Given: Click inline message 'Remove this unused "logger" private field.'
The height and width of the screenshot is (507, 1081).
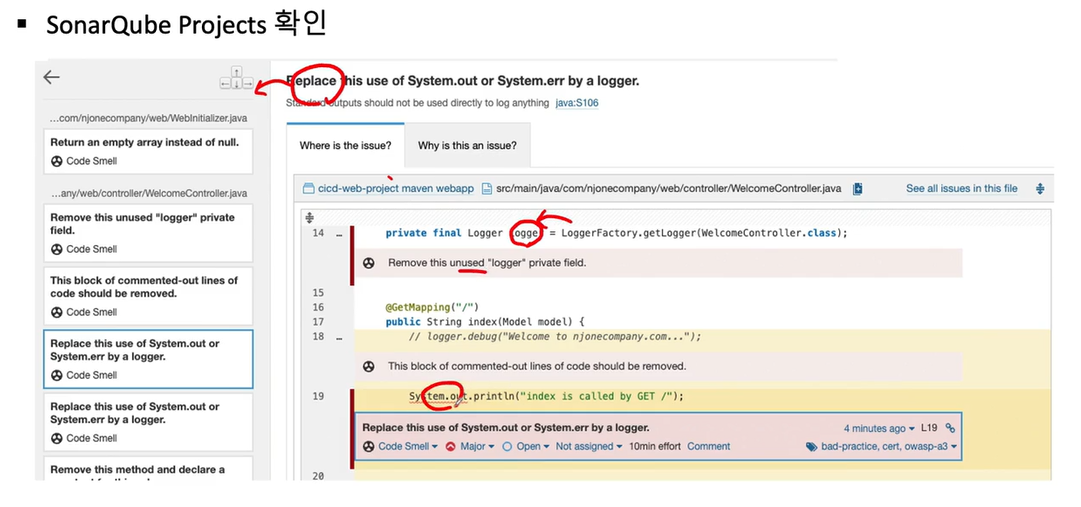Looking at the screenshot, I should pos(487,263).
